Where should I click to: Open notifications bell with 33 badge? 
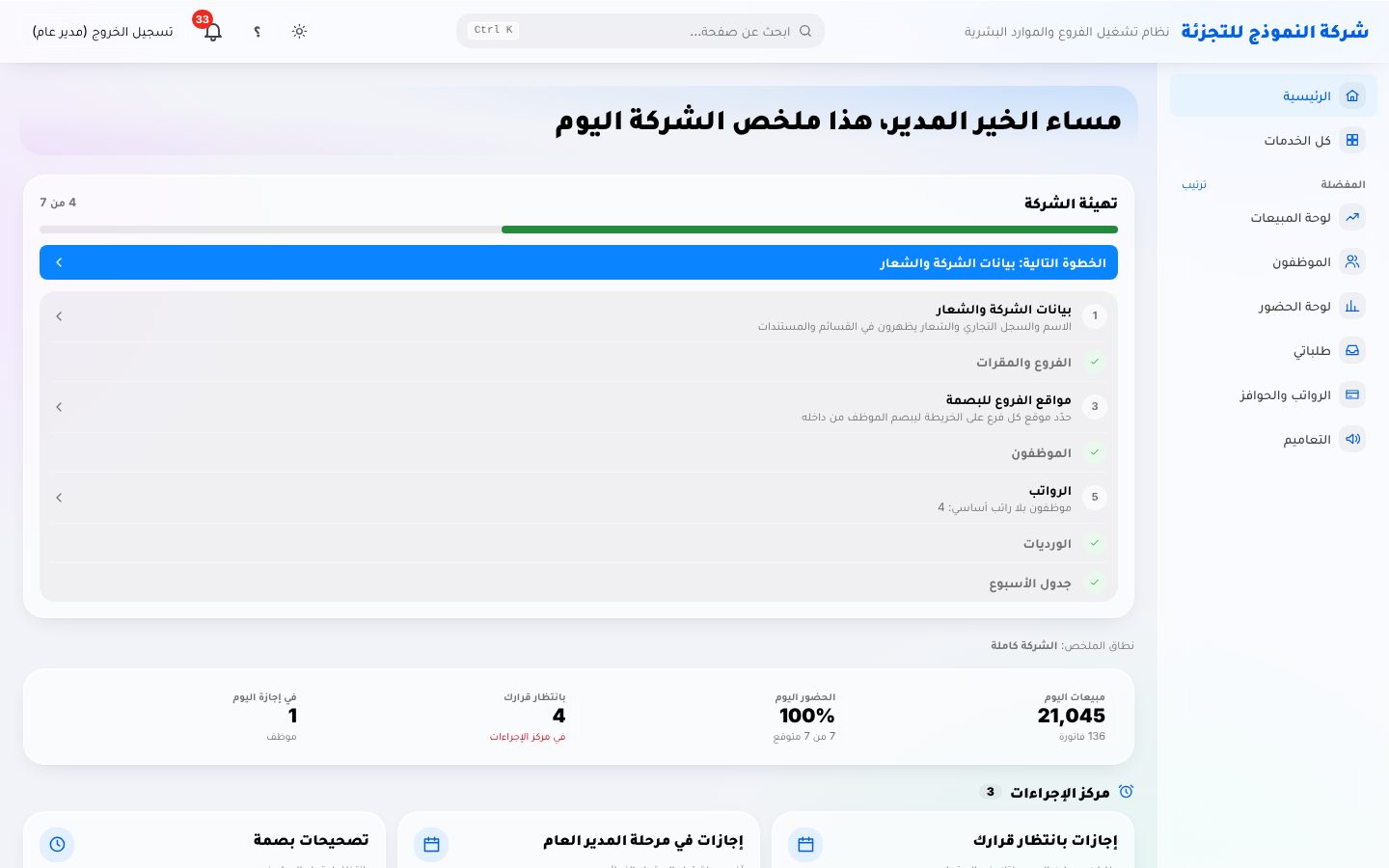click(212, 31)
